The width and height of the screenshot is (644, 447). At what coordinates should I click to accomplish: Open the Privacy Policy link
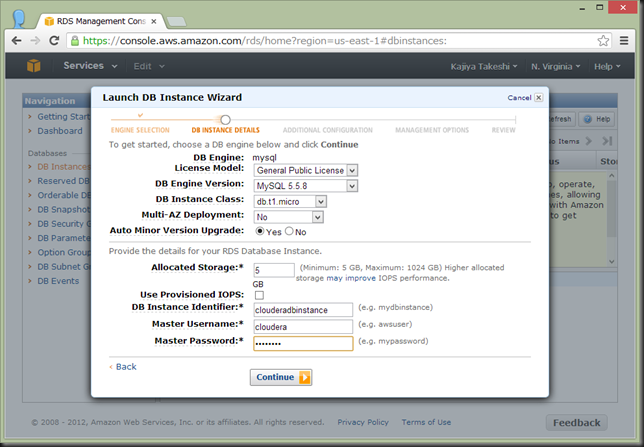tap(363, 422)
